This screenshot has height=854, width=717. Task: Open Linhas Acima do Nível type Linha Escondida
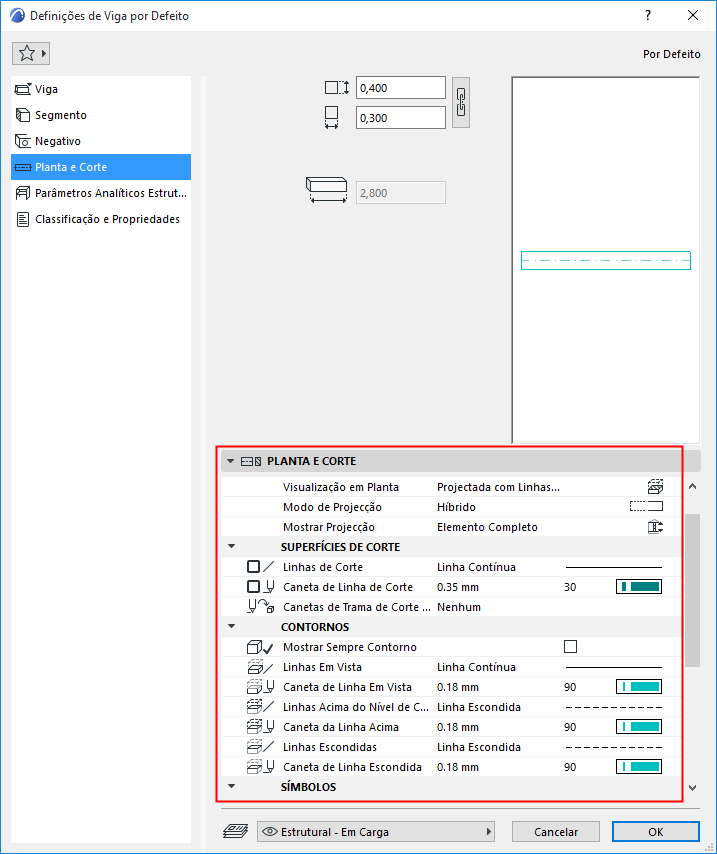(478, 707)
